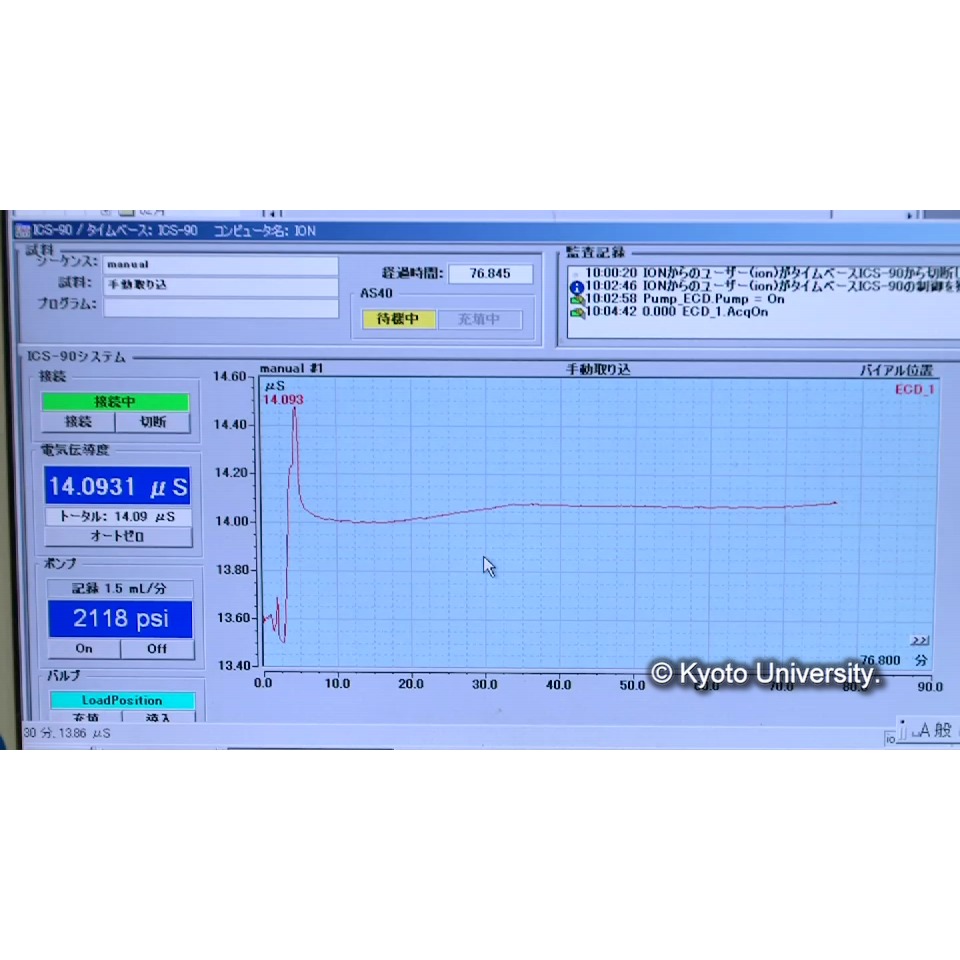Click icon beside ECD_1.AcqOn log entry

pyautogui.click(x=576, y=312)
